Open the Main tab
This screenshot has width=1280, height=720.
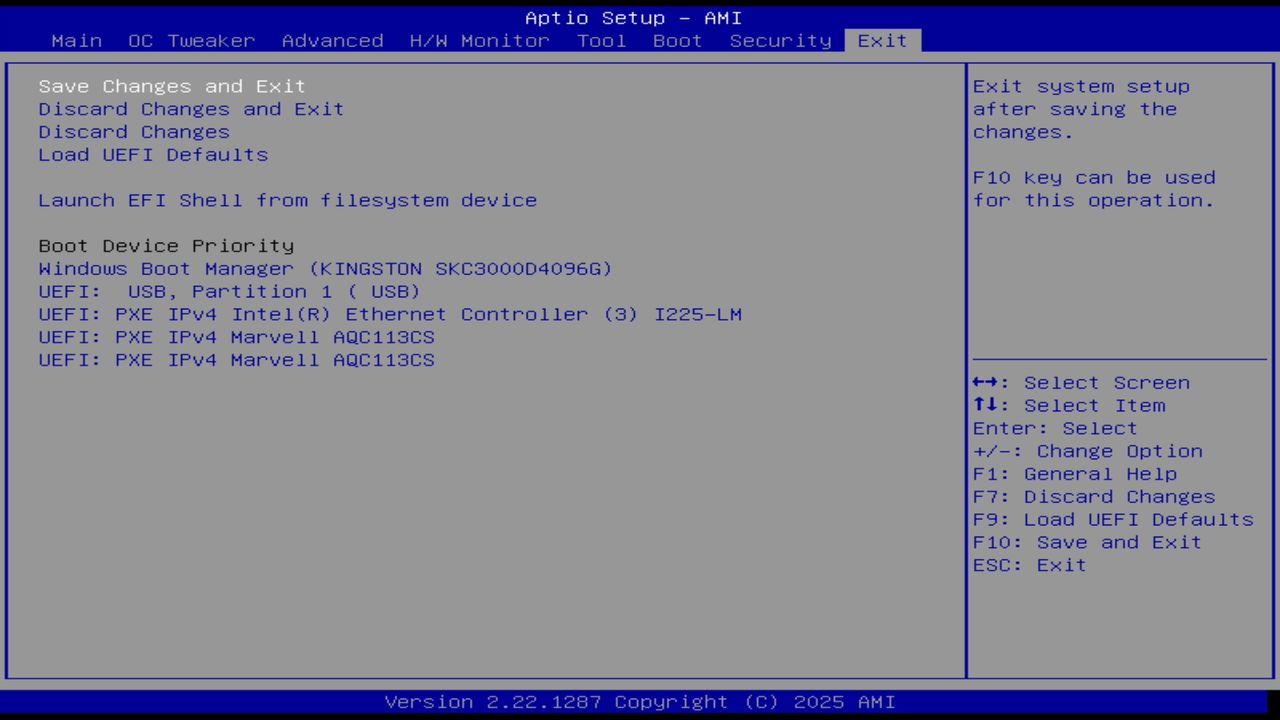pos(77,41)
